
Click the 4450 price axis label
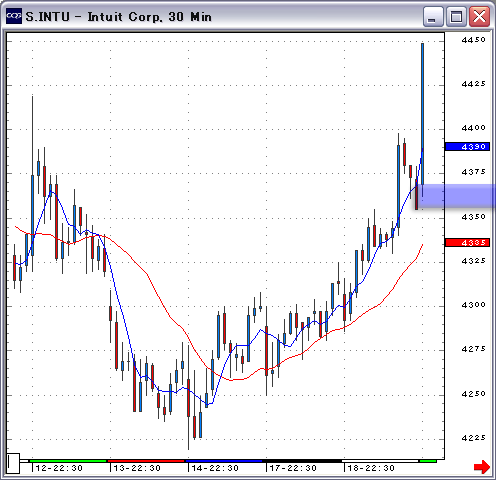click(x=473, y=40)
